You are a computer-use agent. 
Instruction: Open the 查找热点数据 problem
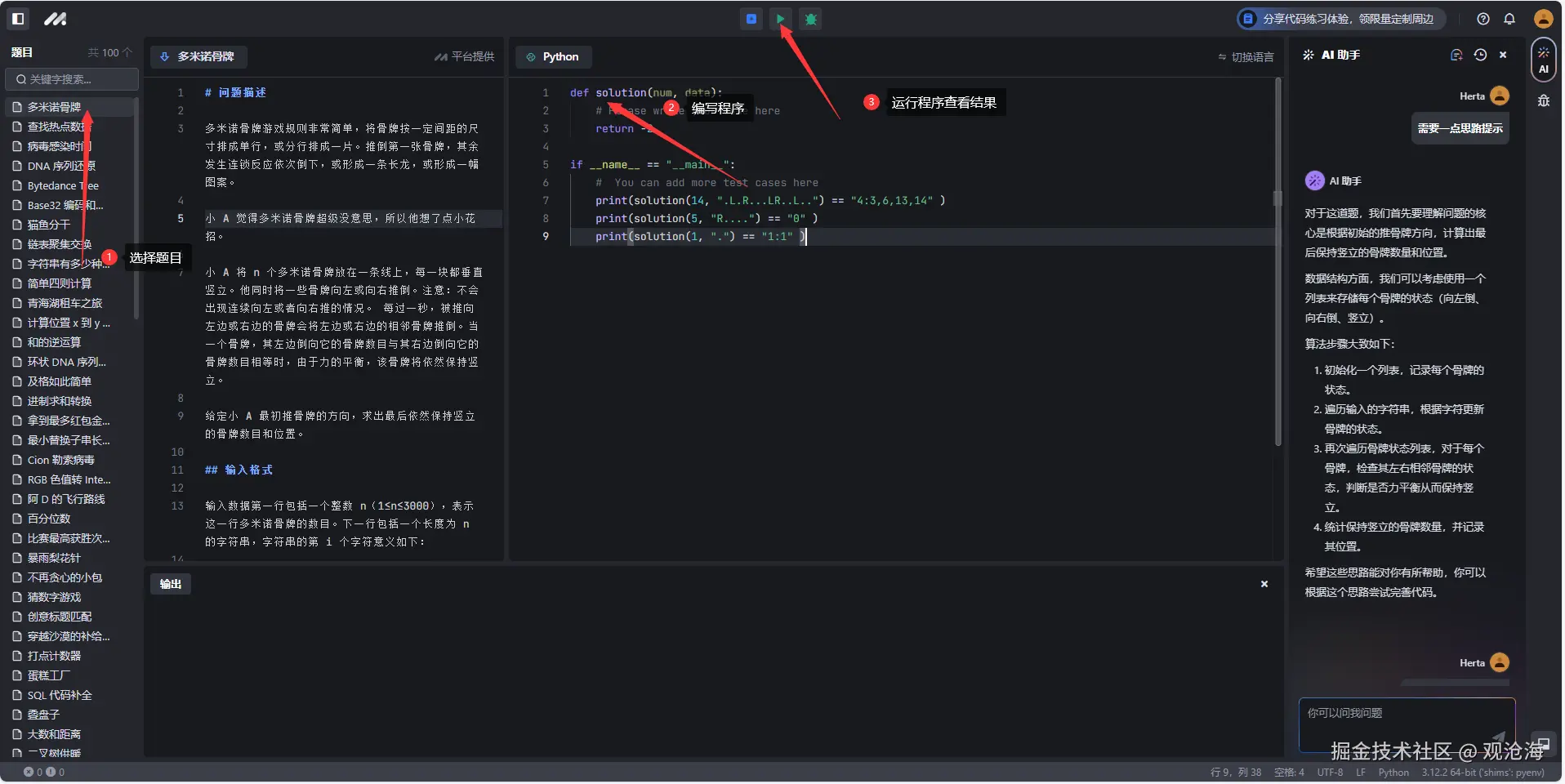(x=69, y=127)
